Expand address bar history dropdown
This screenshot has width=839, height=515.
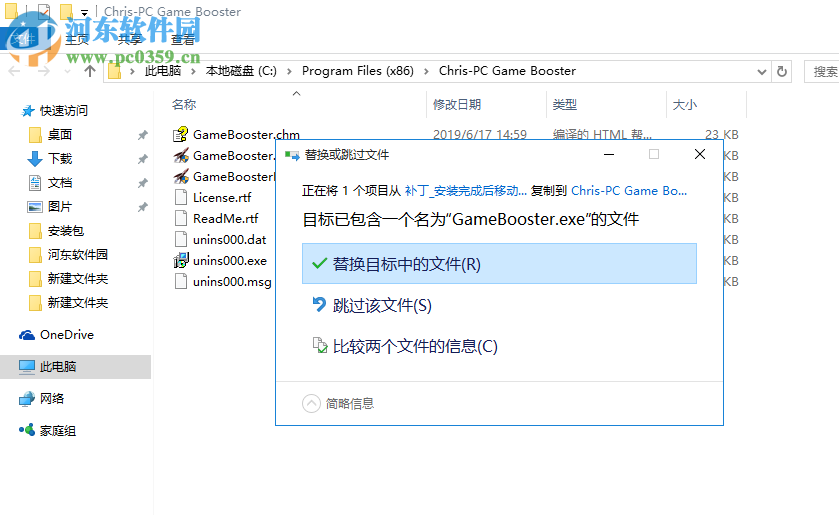pos(761,71)
